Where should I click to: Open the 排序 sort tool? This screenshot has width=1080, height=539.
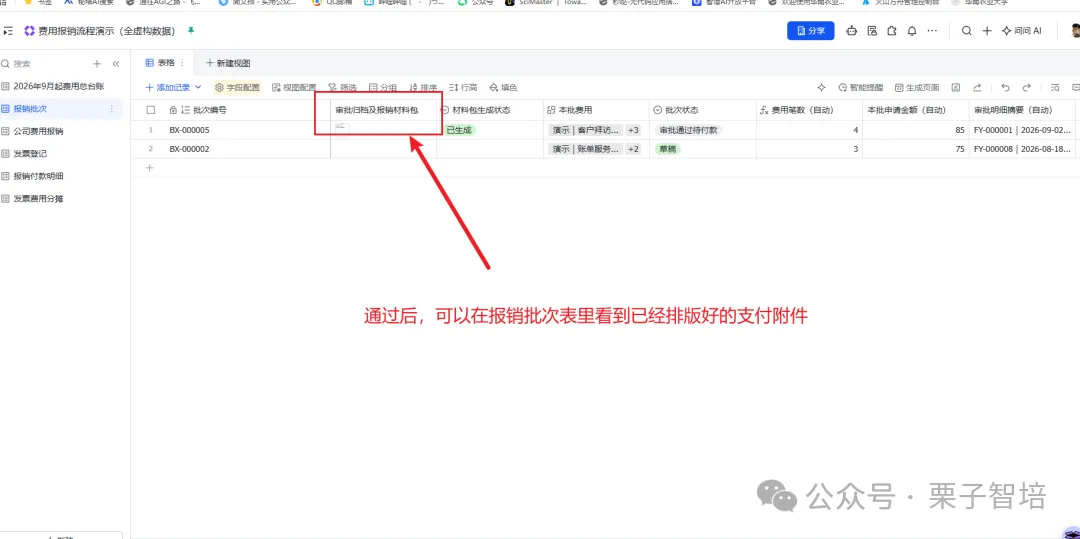click(423, 87)
